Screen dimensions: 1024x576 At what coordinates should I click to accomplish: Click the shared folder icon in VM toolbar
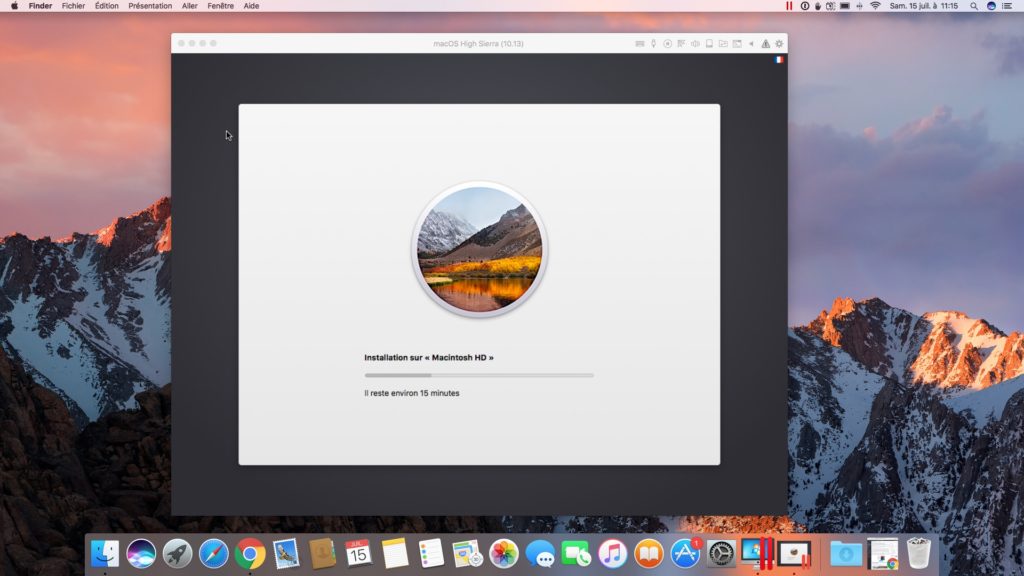(723, 44)
